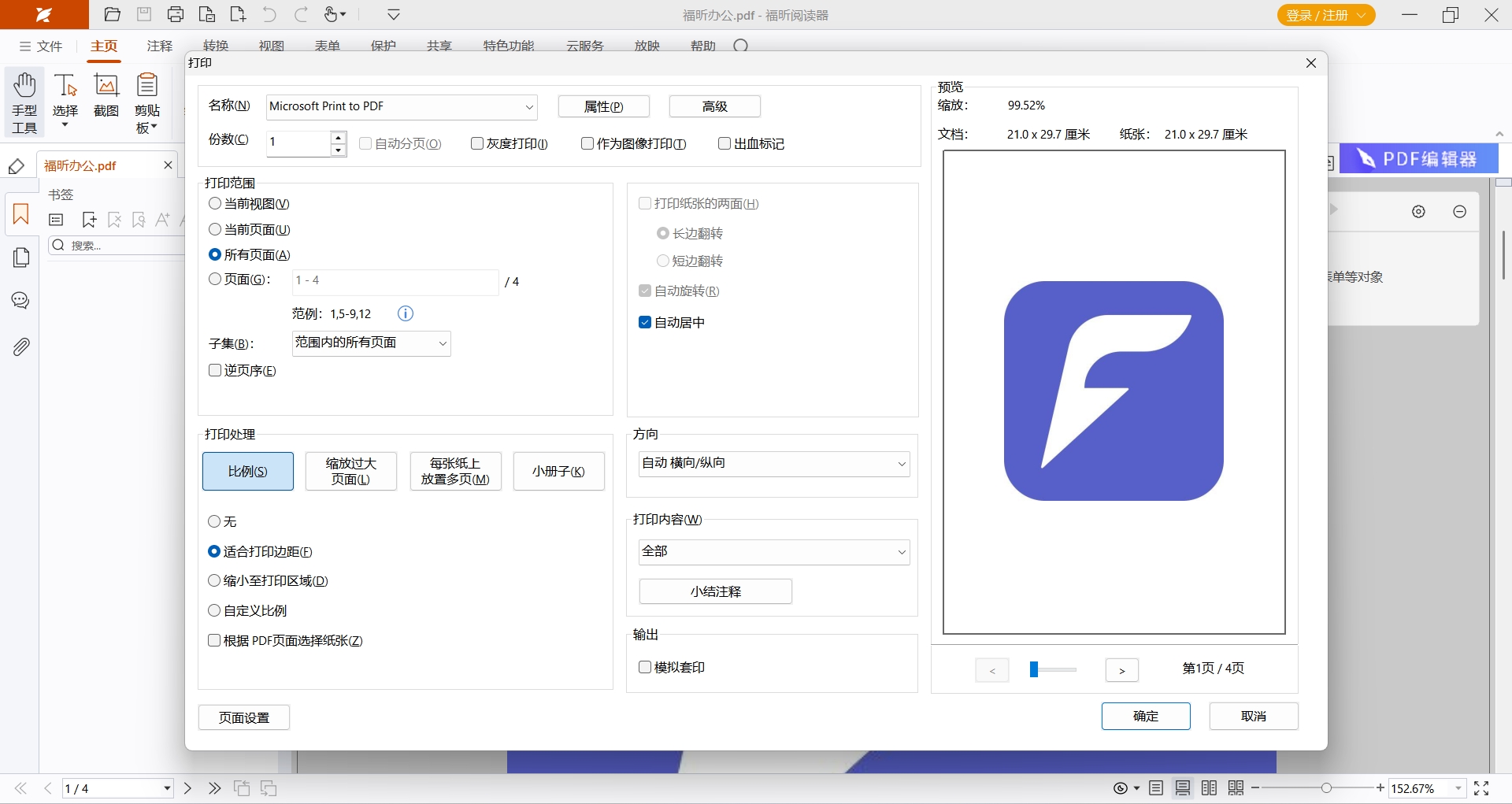
Task: Open the File (文件) menu
Action: (x=41, y=46)
